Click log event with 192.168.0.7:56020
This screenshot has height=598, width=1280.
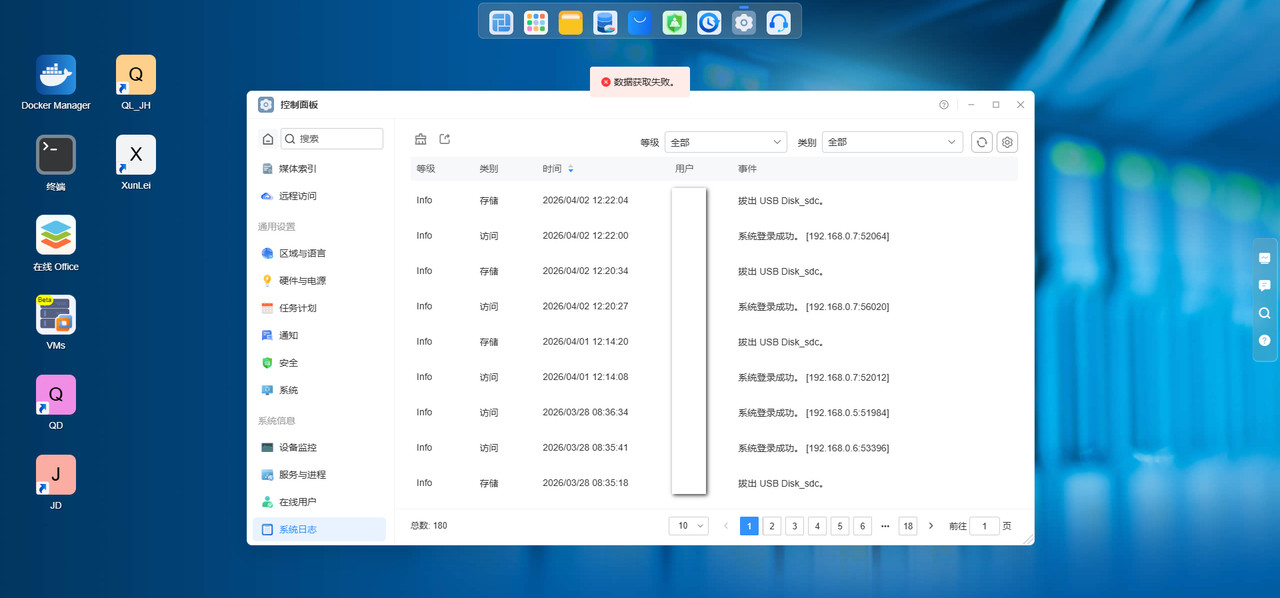(x=714, y=307)
